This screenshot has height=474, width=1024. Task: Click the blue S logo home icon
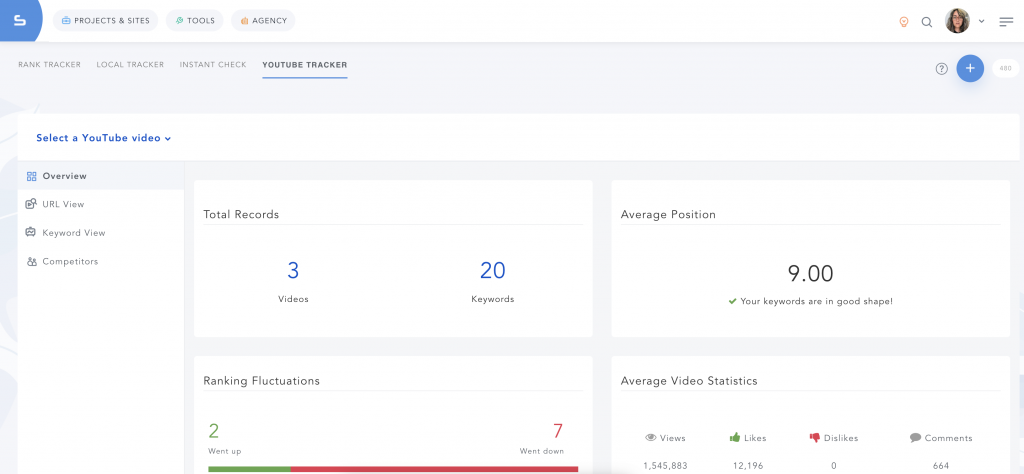click(20, 21)
